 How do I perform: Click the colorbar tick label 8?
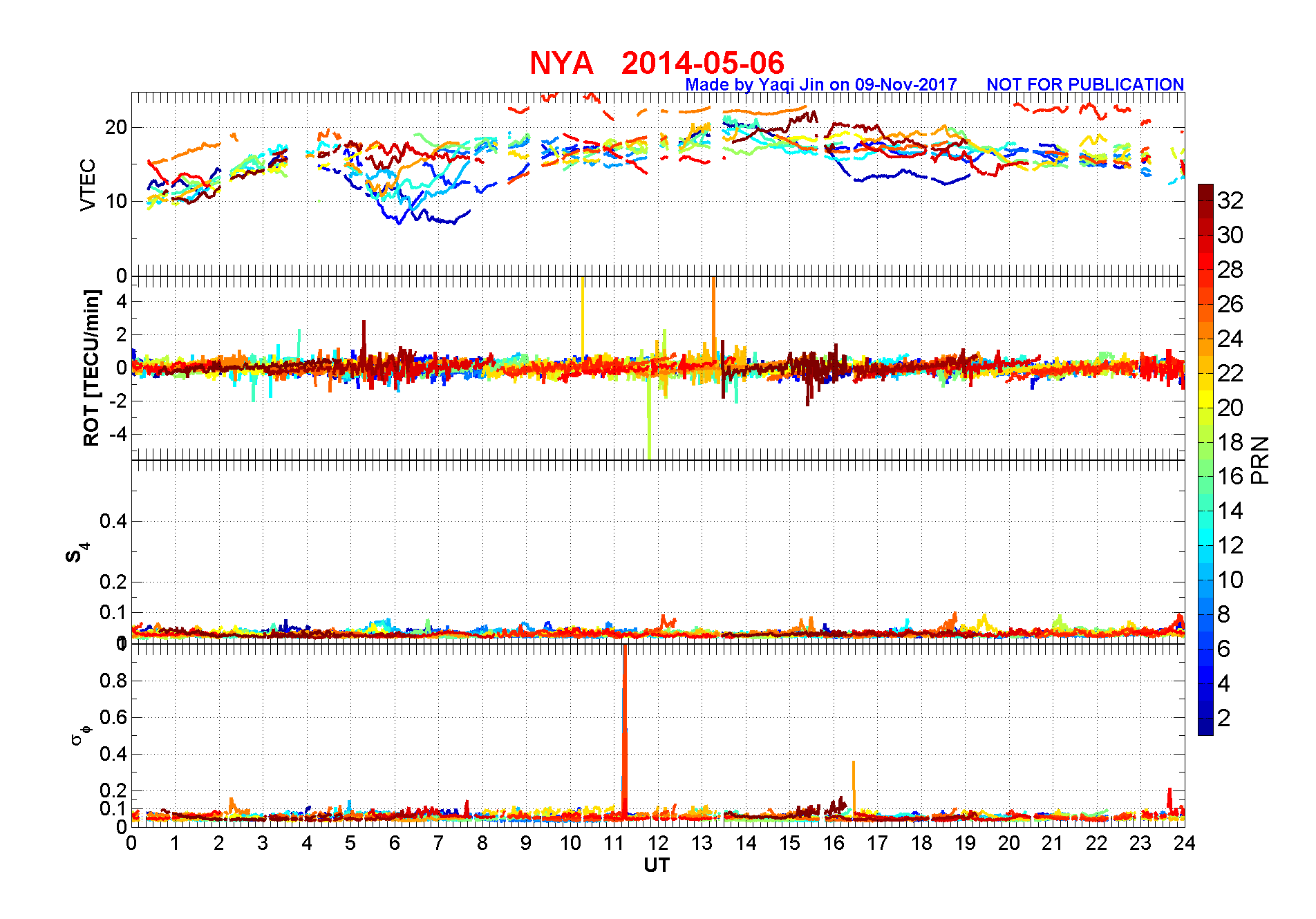(x=1224, y=614)
